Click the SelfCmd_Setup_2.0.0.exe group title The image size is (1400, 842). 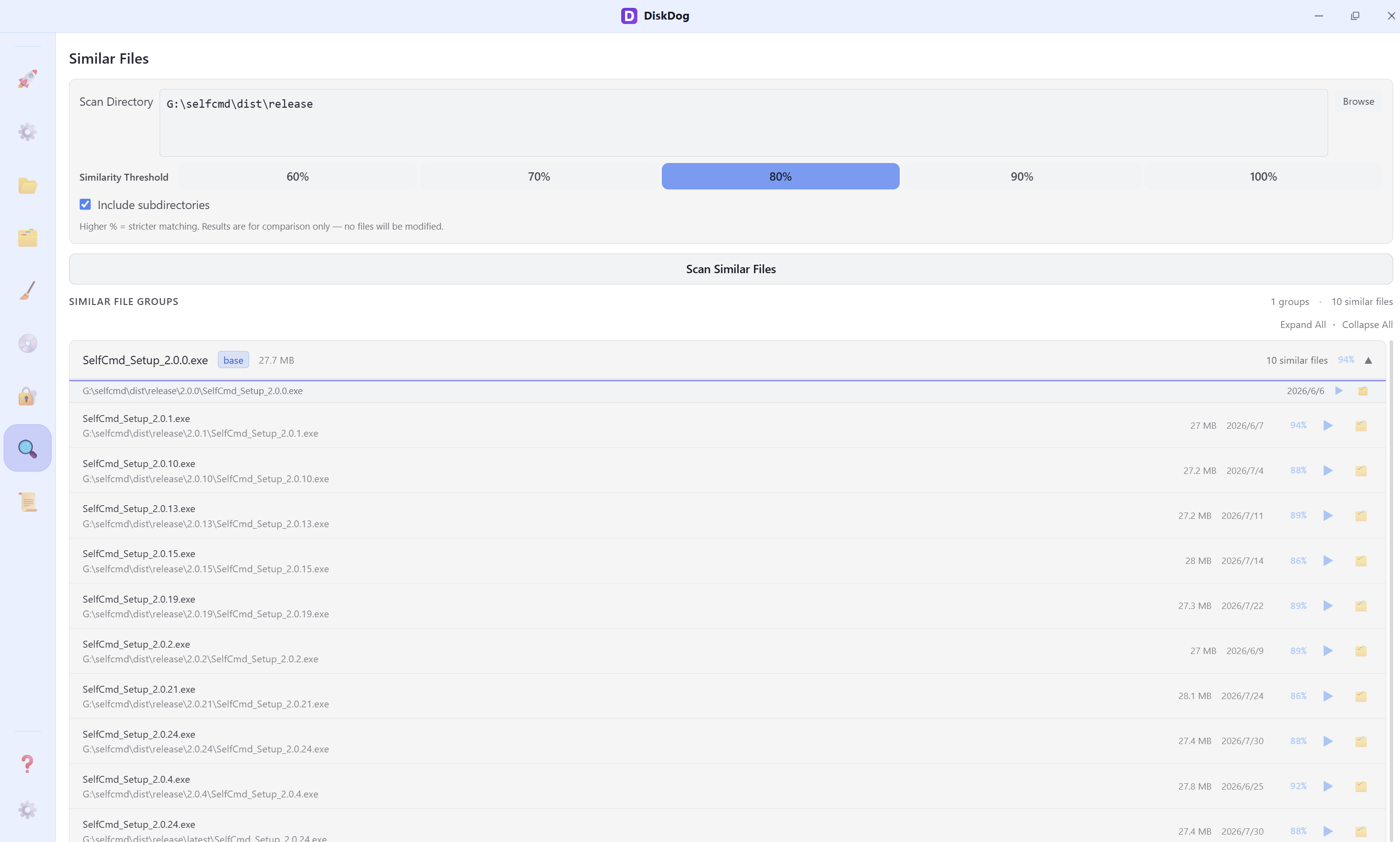point(145,360)
